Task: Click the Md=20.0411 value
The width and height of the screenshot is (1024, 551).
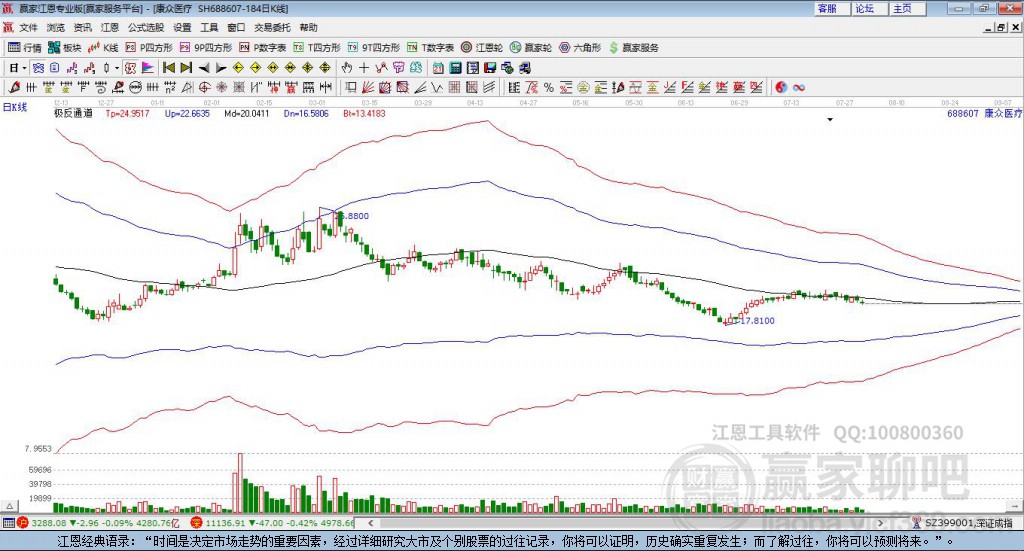Action: coord(247,113)
